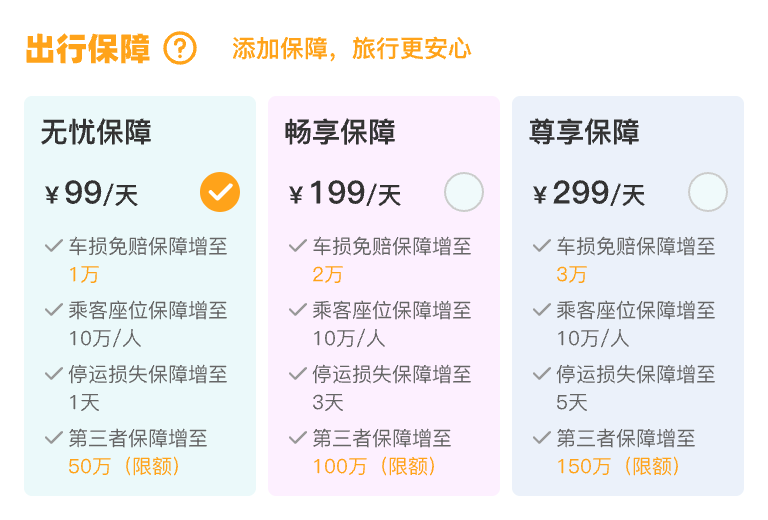Click checkmark beside 第三者保障 in 无忧保障 card
The width and height of the screenshot is (768, 520).
point(54,438)
